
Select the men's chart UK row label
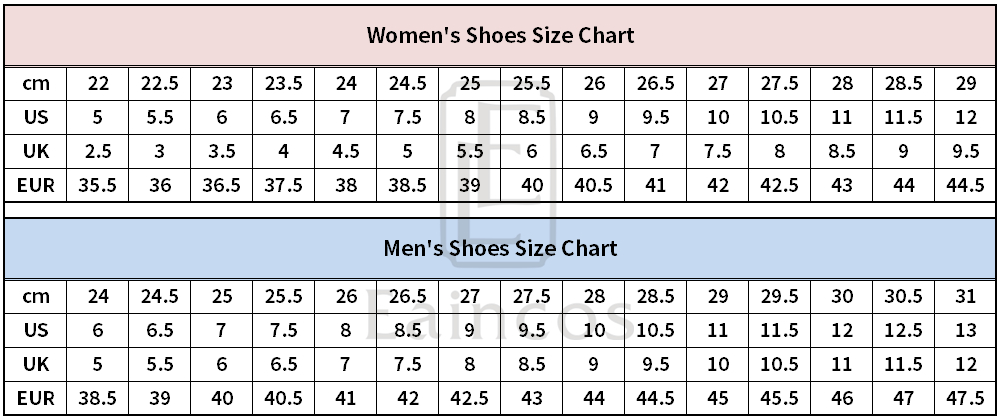[x=36, y=364]
